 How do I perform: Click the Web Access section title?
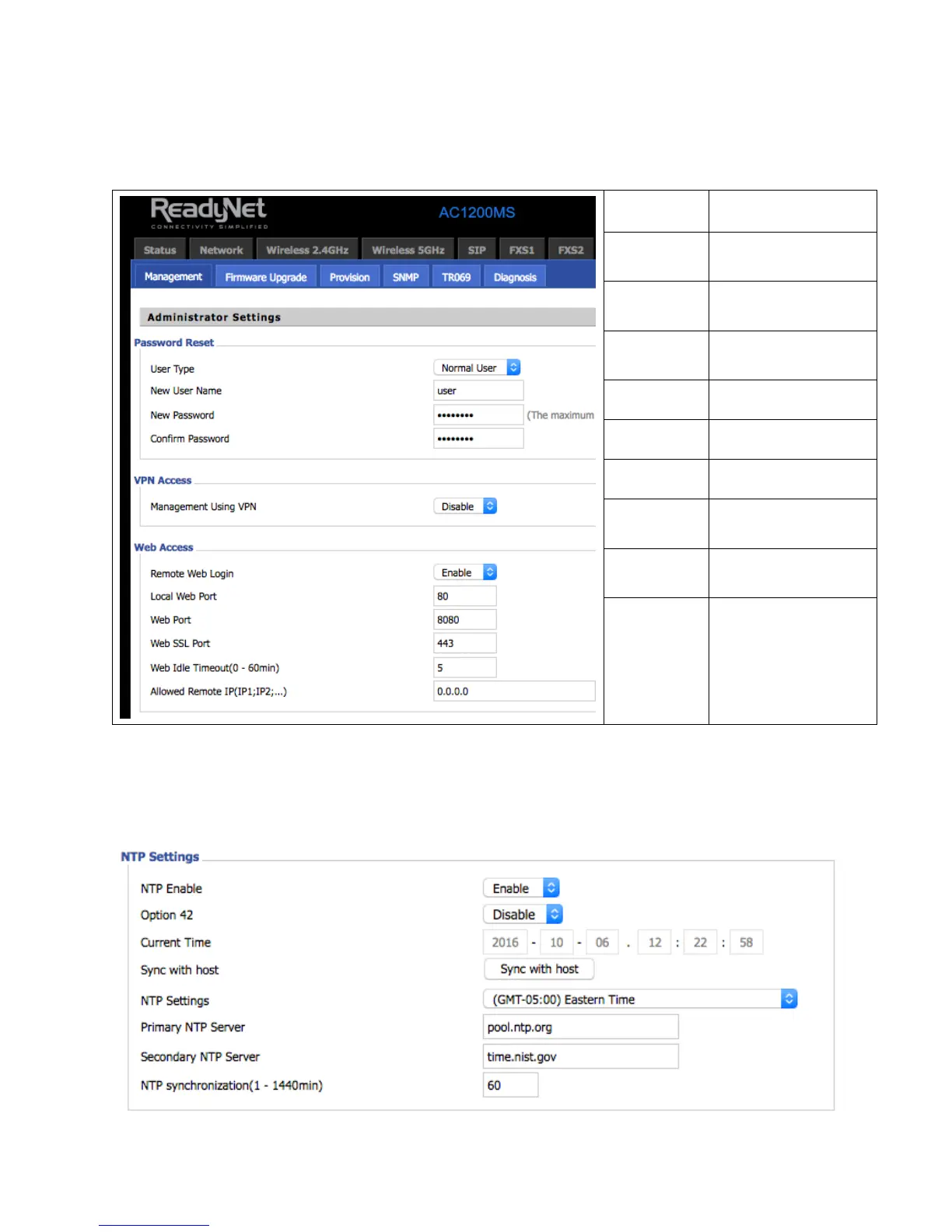pyautogui.click(x=163, y=548)
